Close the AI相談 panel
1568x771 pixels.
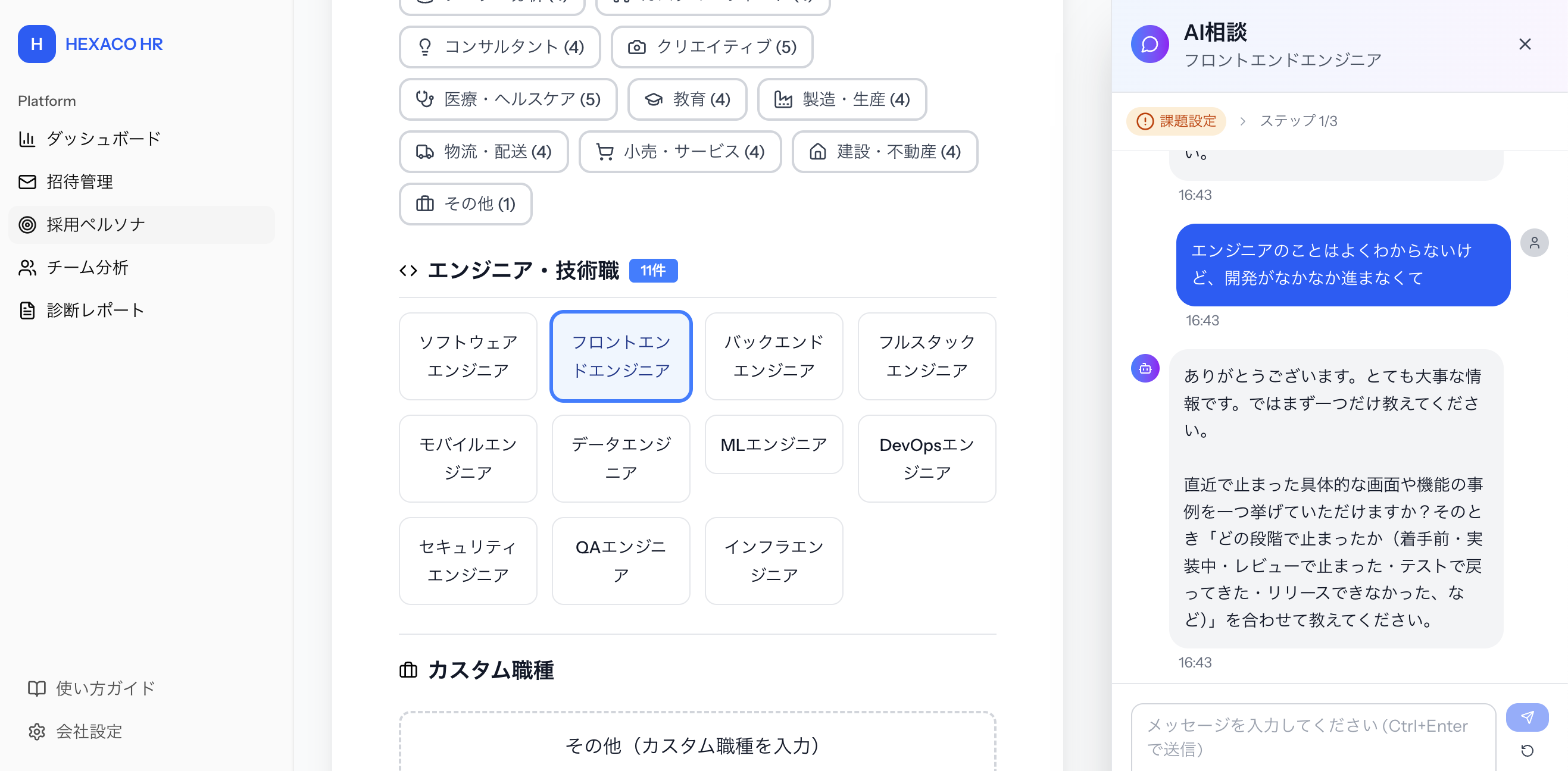[x=1525, y=44]
